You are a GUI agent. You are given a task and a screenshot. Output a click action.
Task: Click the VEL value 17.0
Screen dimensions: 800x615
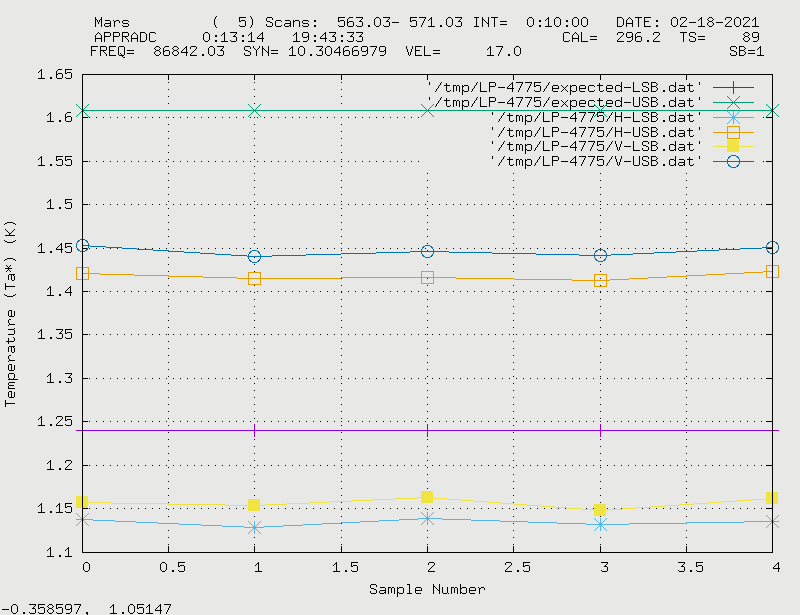point(504,52)
